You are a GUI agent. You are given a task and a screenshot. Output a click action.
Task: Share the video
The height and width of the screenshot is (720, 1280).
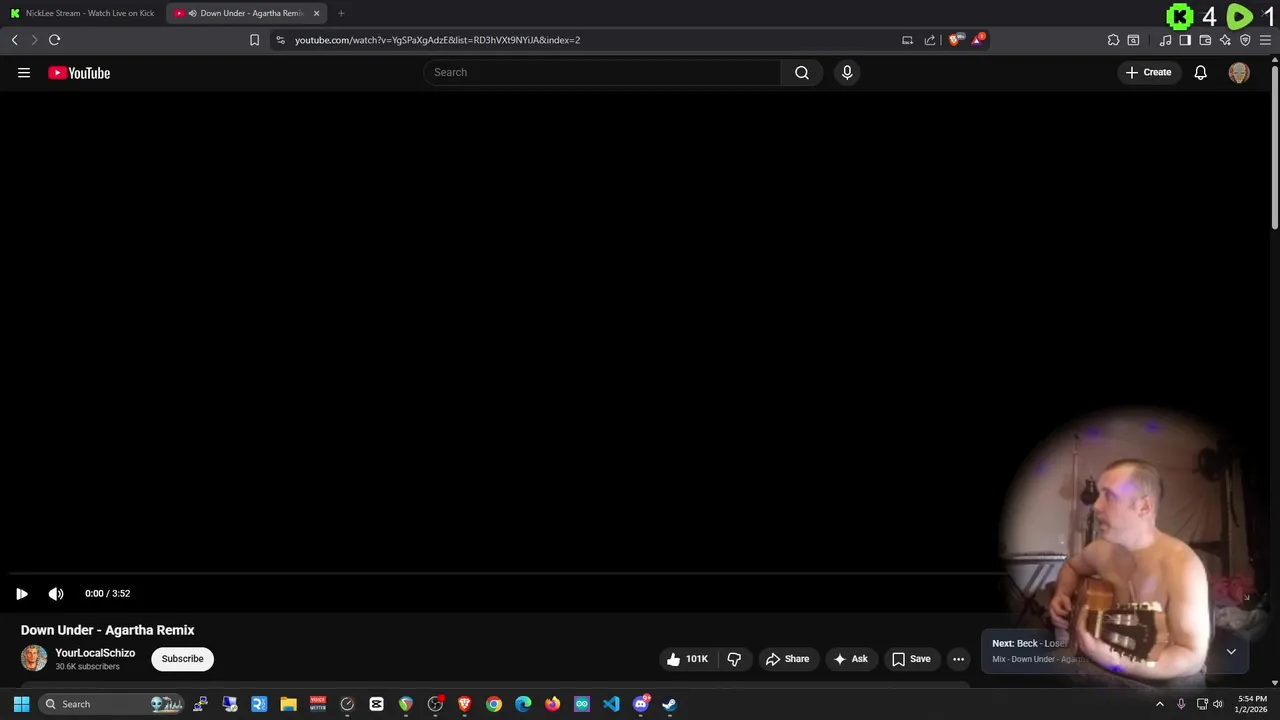(787, 659)
